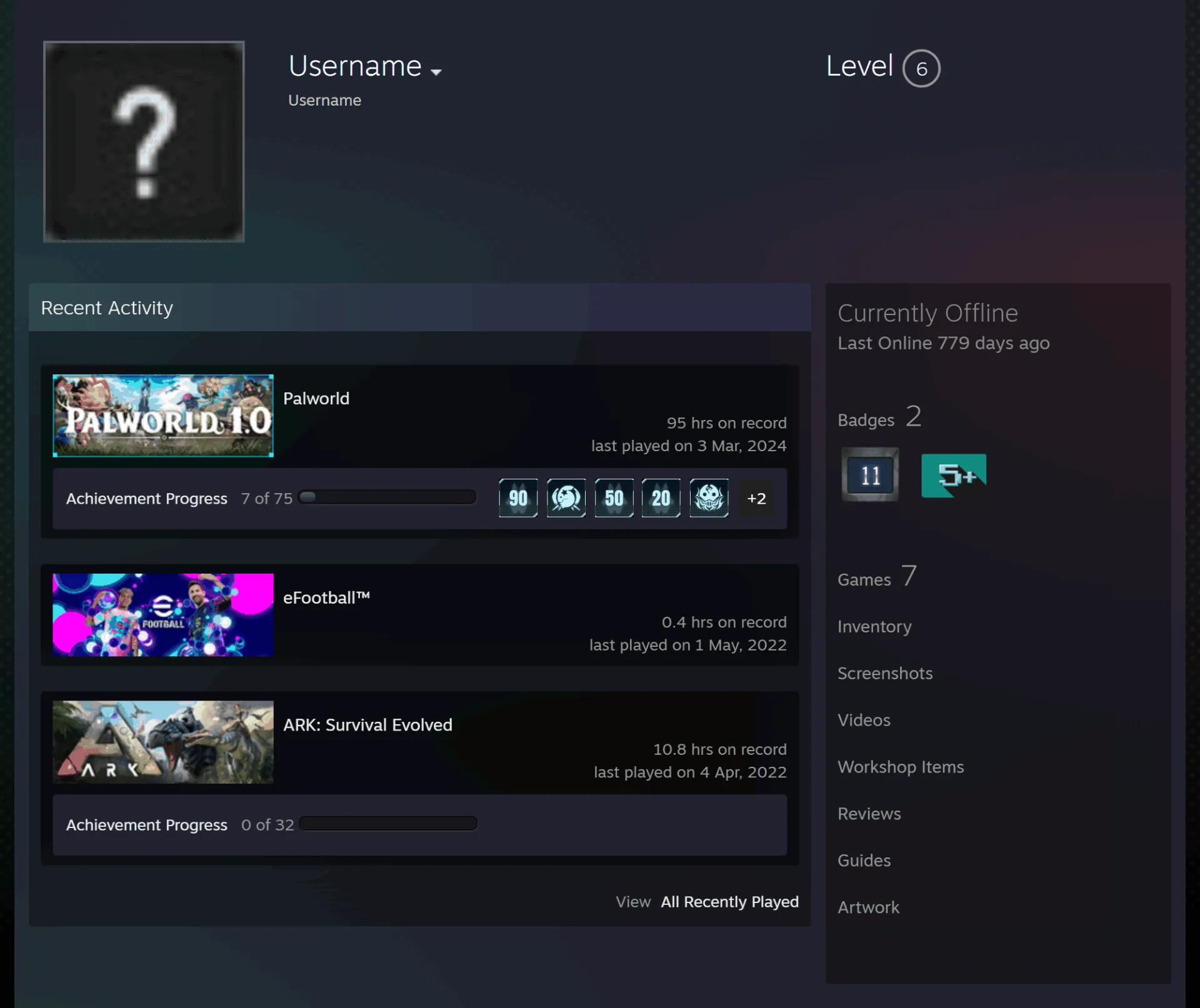The image size is (1200, 1008).
Task: View All Recently Played games
Action: (x=730, y=902)
